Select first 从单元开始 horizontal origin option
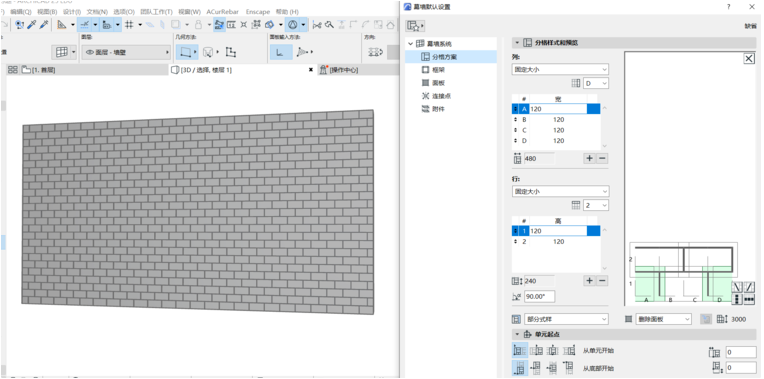Screen dimensions: 764x379 (519, 350)
